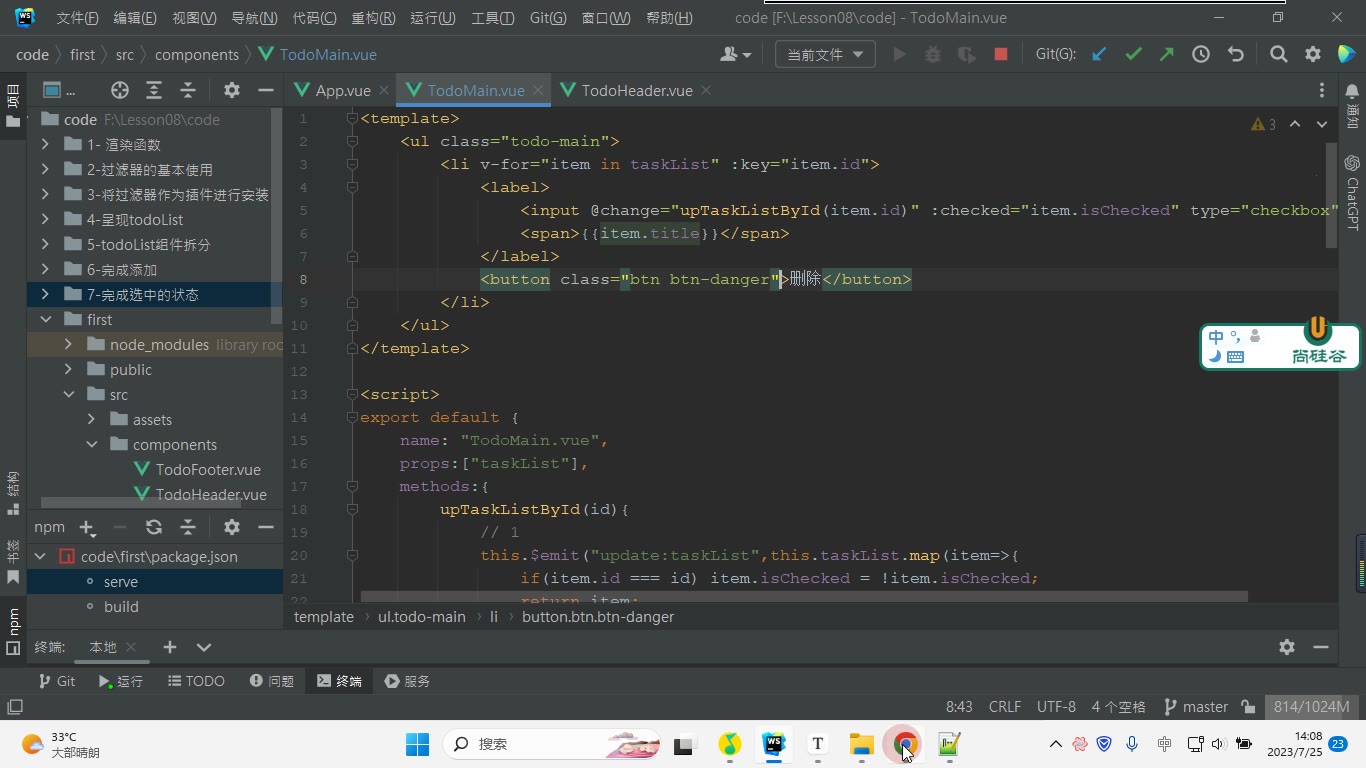Image resolution: width=1366 pixels, height=768 pixels.
Task: Open the 当前文件 run configuration dropdown
Action: click(x=825, y=55)
